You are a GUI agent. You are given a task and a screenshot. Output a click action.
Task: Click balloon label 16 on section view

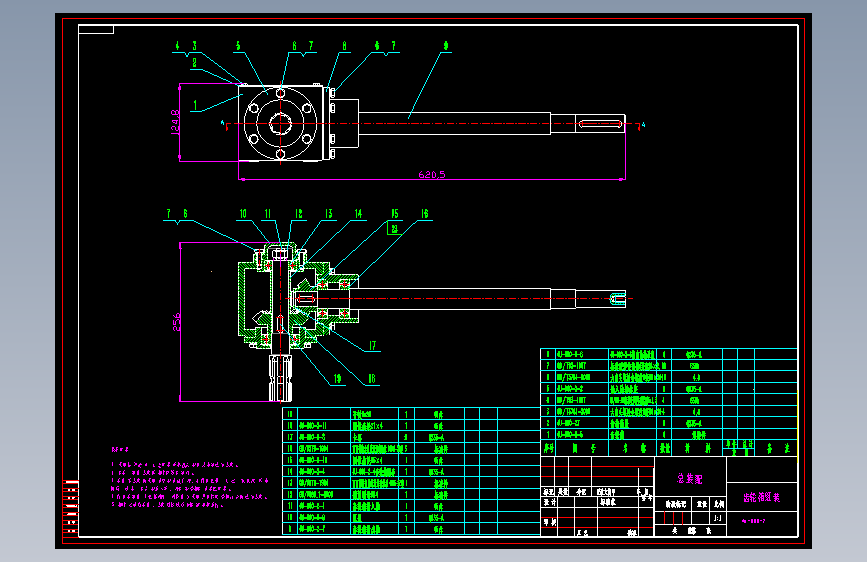pos(424,214)
